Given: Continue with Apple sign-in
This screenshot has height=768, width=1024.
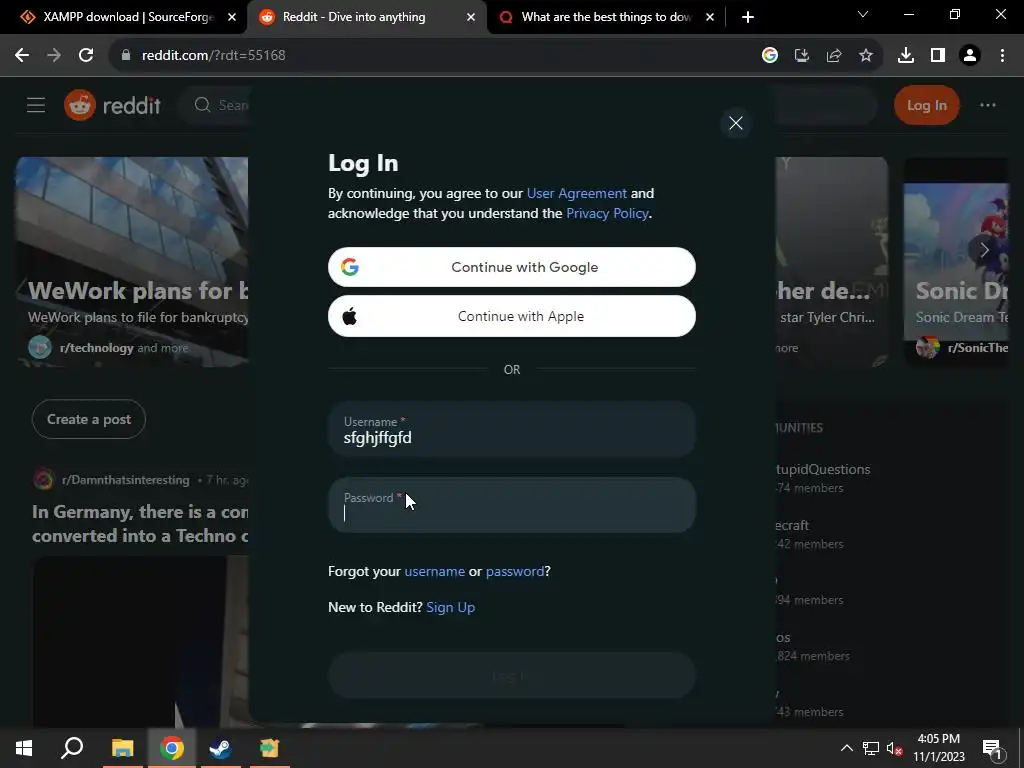Looking at the screenshot, I should click(511, 316).
